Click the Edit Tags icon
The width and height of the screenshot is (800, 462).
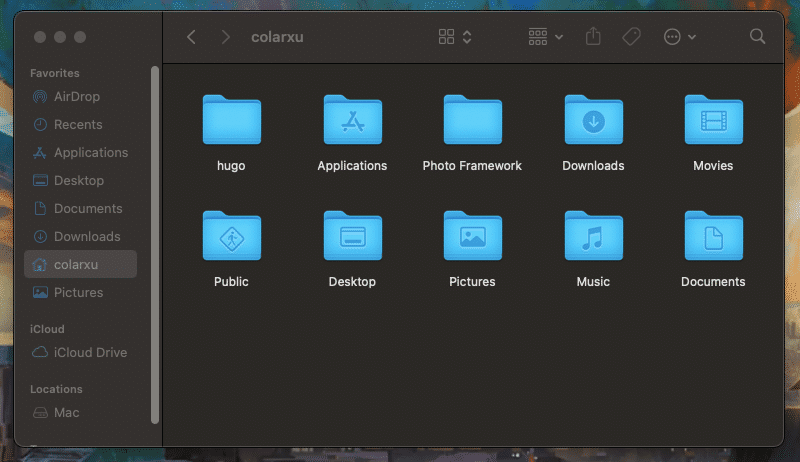631,37
